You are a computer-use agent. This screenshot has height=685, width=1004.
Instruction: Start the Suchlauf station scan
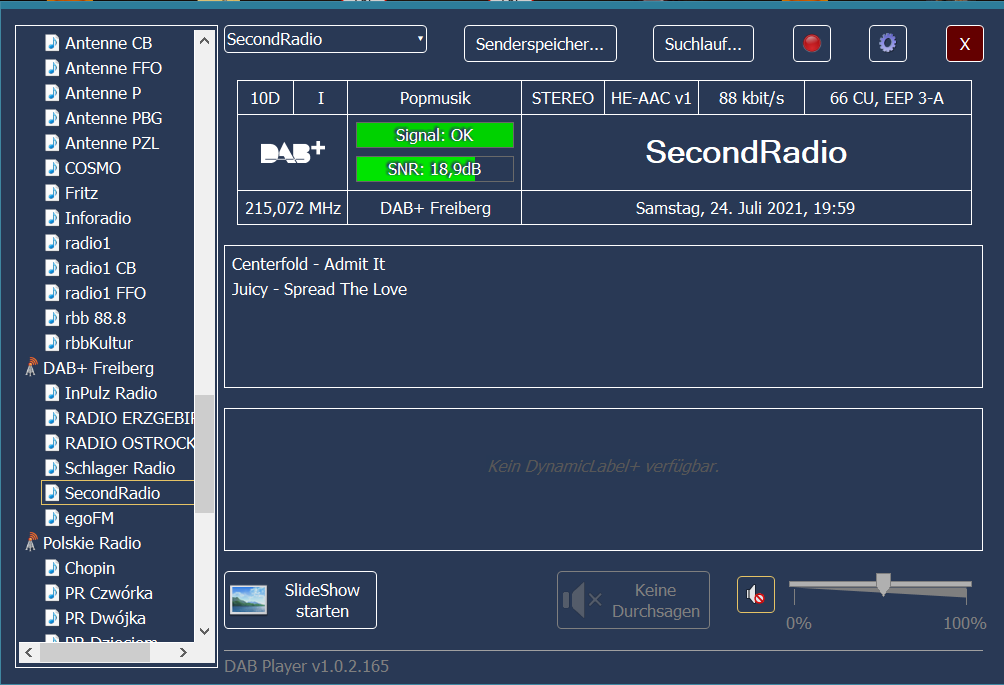click(703, 44)
